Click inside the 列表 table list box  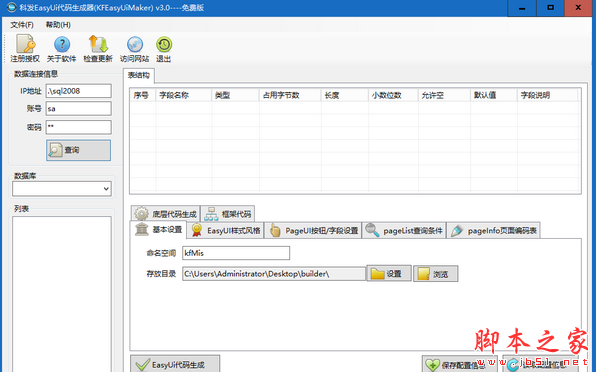[62, 294]
